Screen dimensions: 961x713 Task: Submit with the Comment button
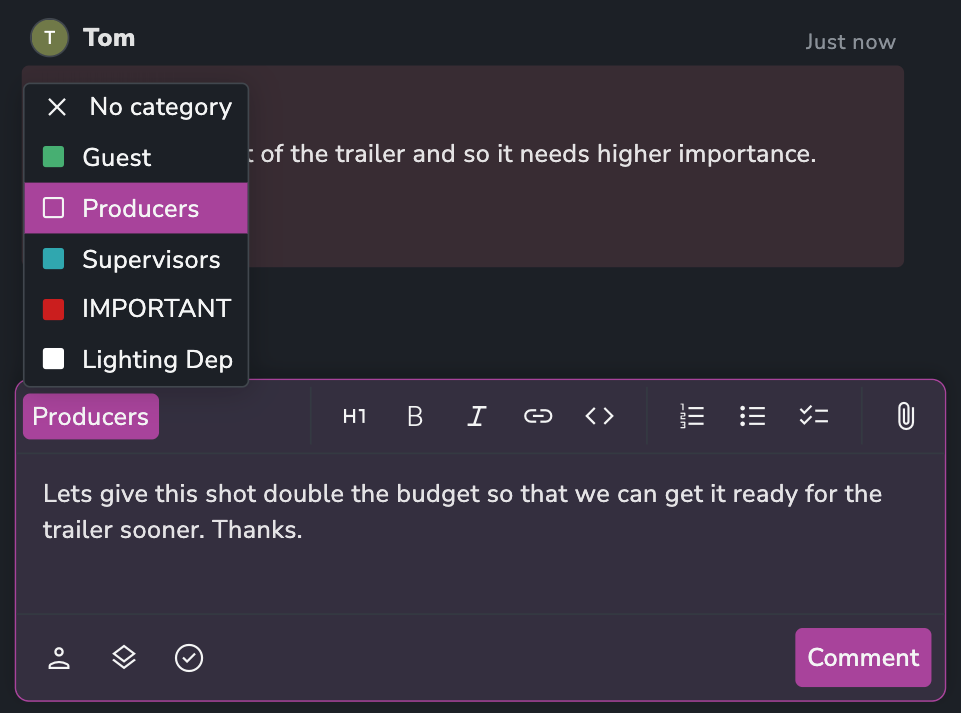coord(863,657)
